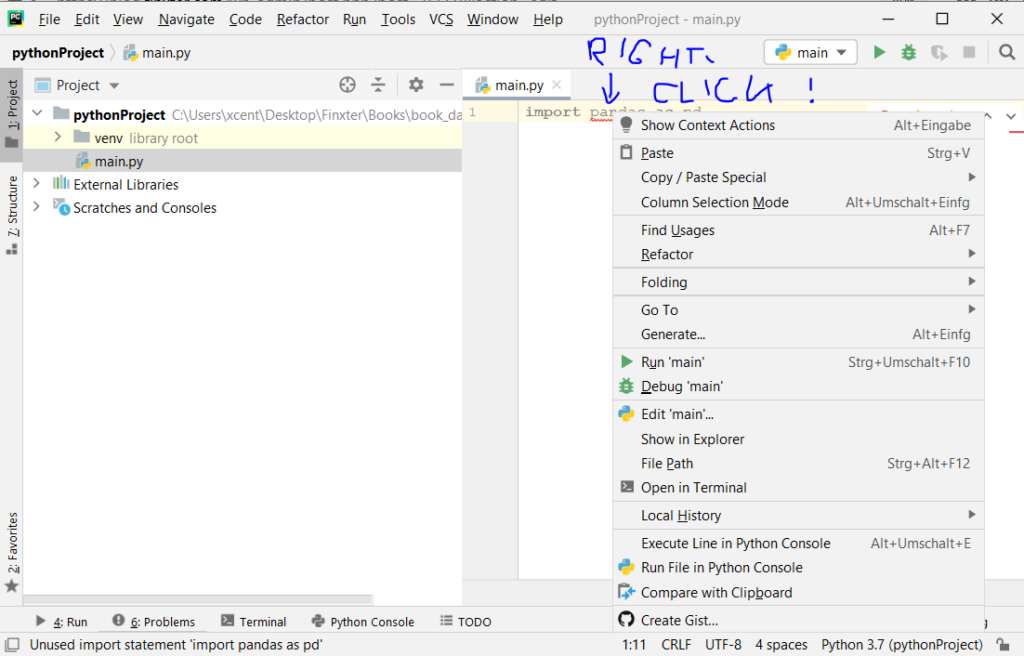
Task: Select main.py in the project tree
Action: pyautogui.click(x=118, y=161)
